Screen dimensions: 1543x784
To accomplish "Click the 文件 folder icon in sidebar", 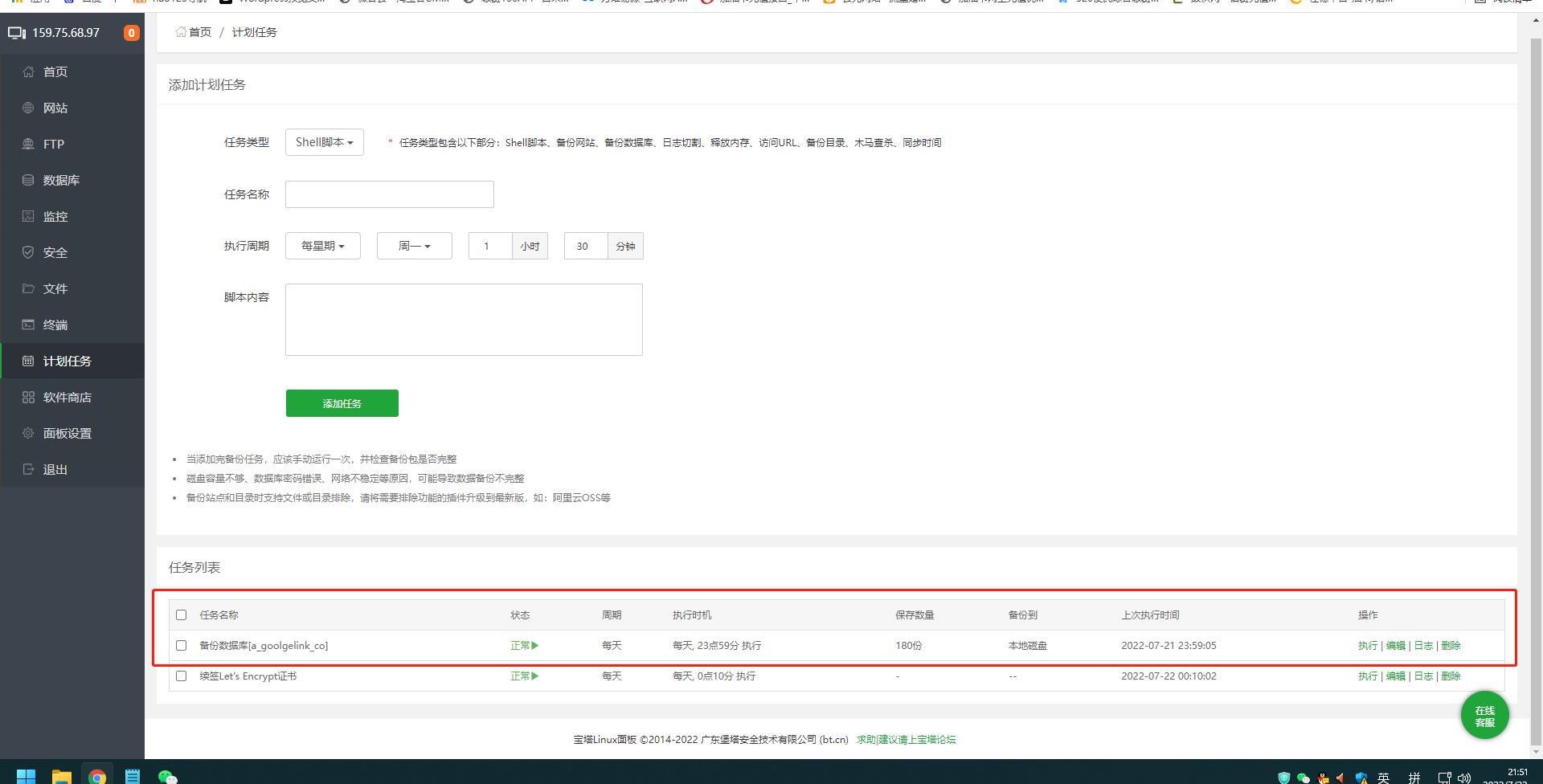I will click(x=28, y=288).
